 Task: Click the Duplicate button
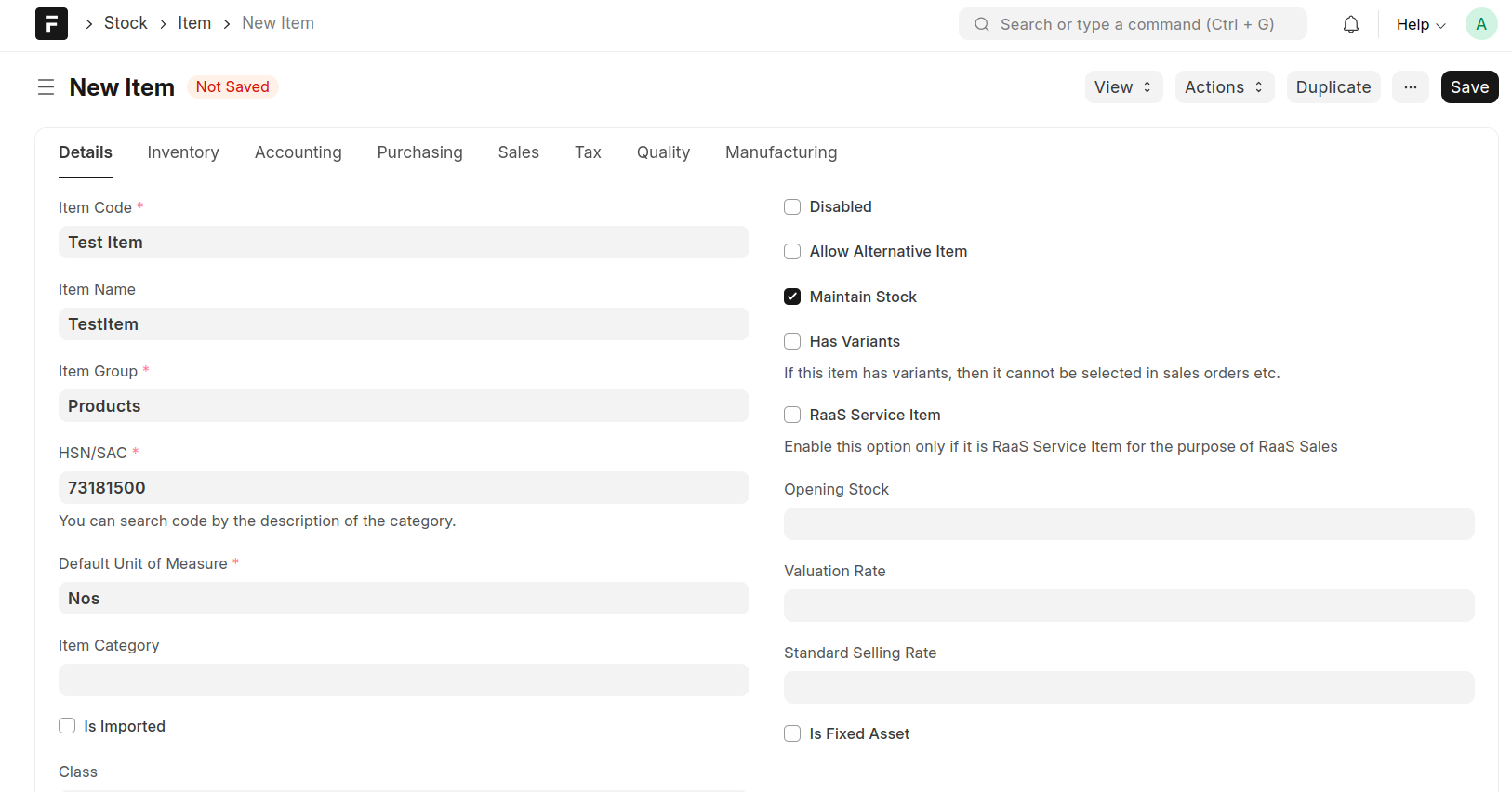(1333, 87)
